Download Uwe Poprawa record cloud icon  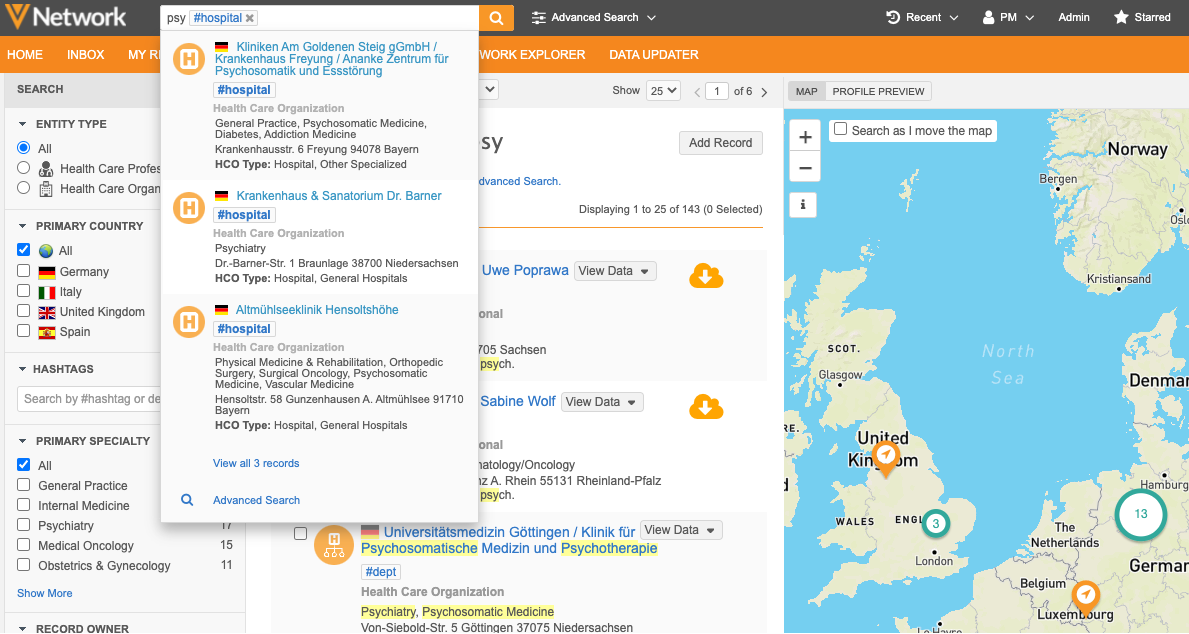click(x=706, y=275)
